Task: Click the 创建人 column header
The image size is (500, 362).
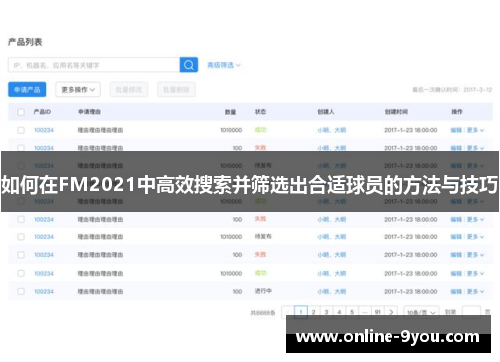Action: (326, 112)
